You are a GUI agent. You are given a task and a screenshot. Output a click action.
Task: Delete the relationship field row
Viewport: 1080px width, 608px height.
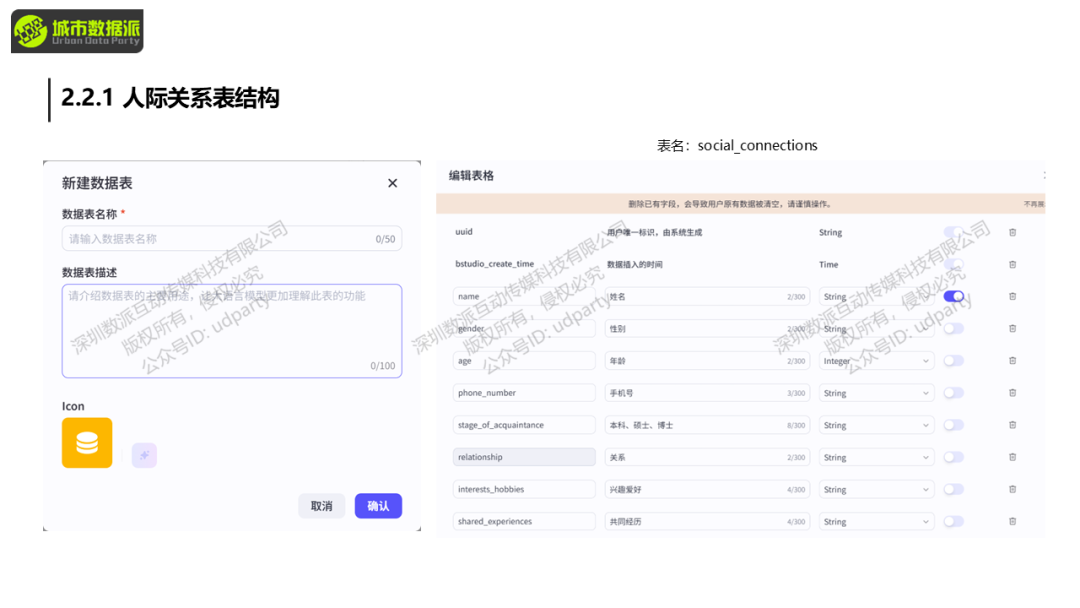1012,457
